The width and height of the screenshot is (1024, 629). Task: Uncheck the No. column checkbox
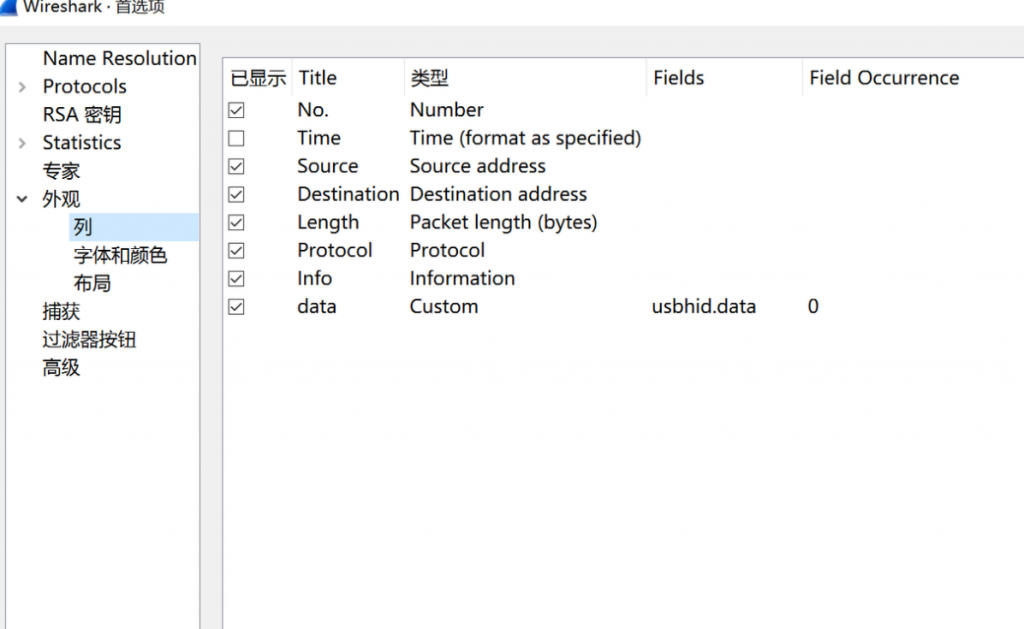(236, 111)
